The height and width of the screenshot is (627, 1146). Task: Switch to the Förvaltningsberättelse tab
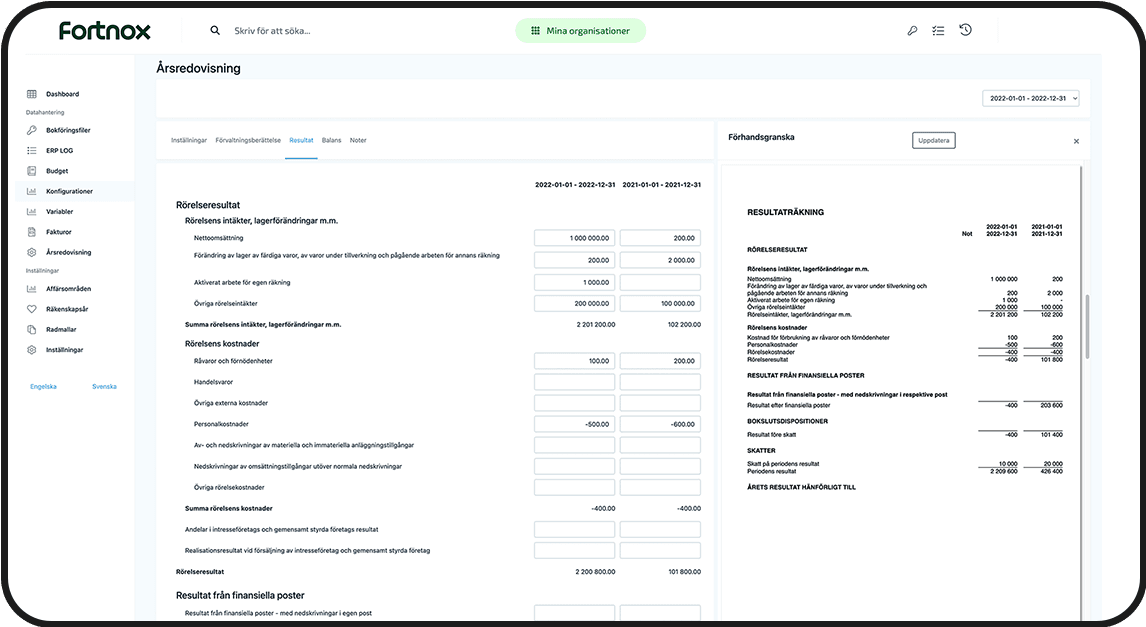[248, 141]
